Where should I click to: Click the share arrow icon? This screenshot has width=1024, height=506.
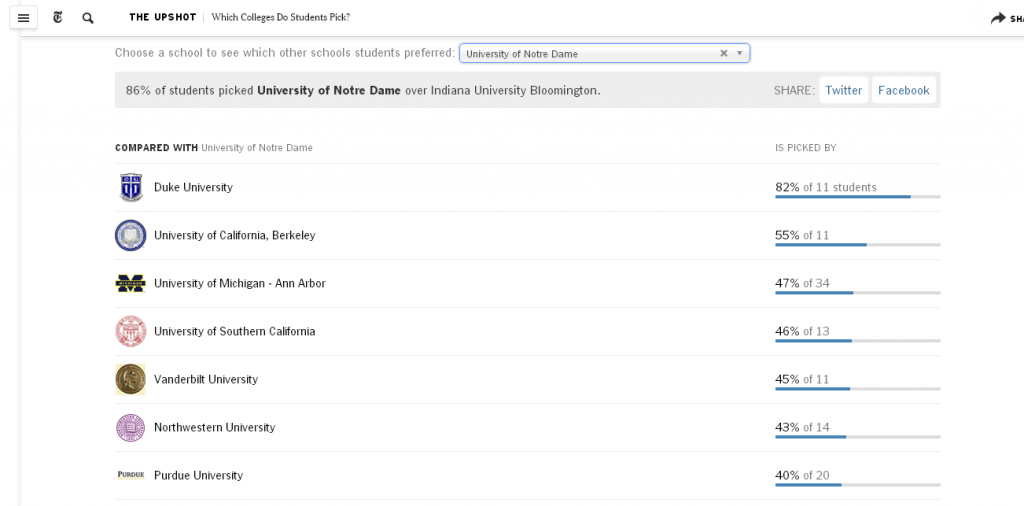click(998, 18)
